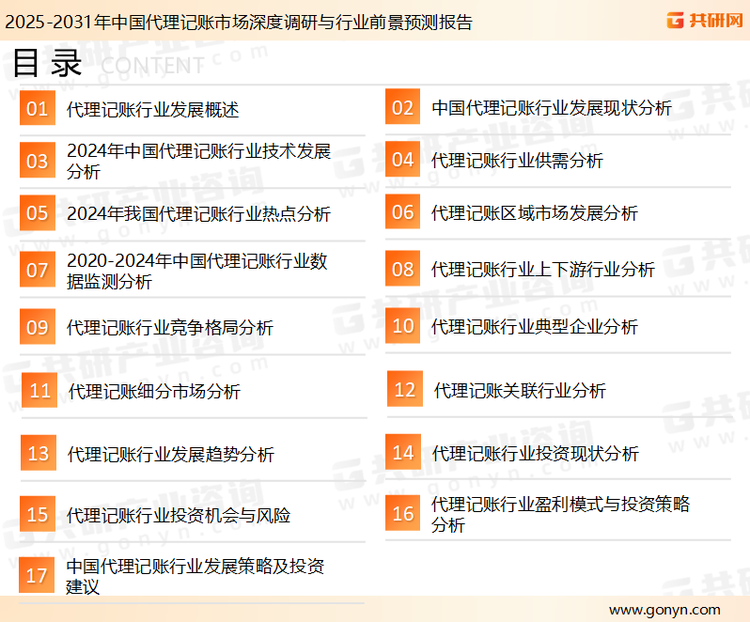This screenshot has width=750, height=622.
Task: Click the CONTENT subtitle text
Action: [x=153, y=66]
